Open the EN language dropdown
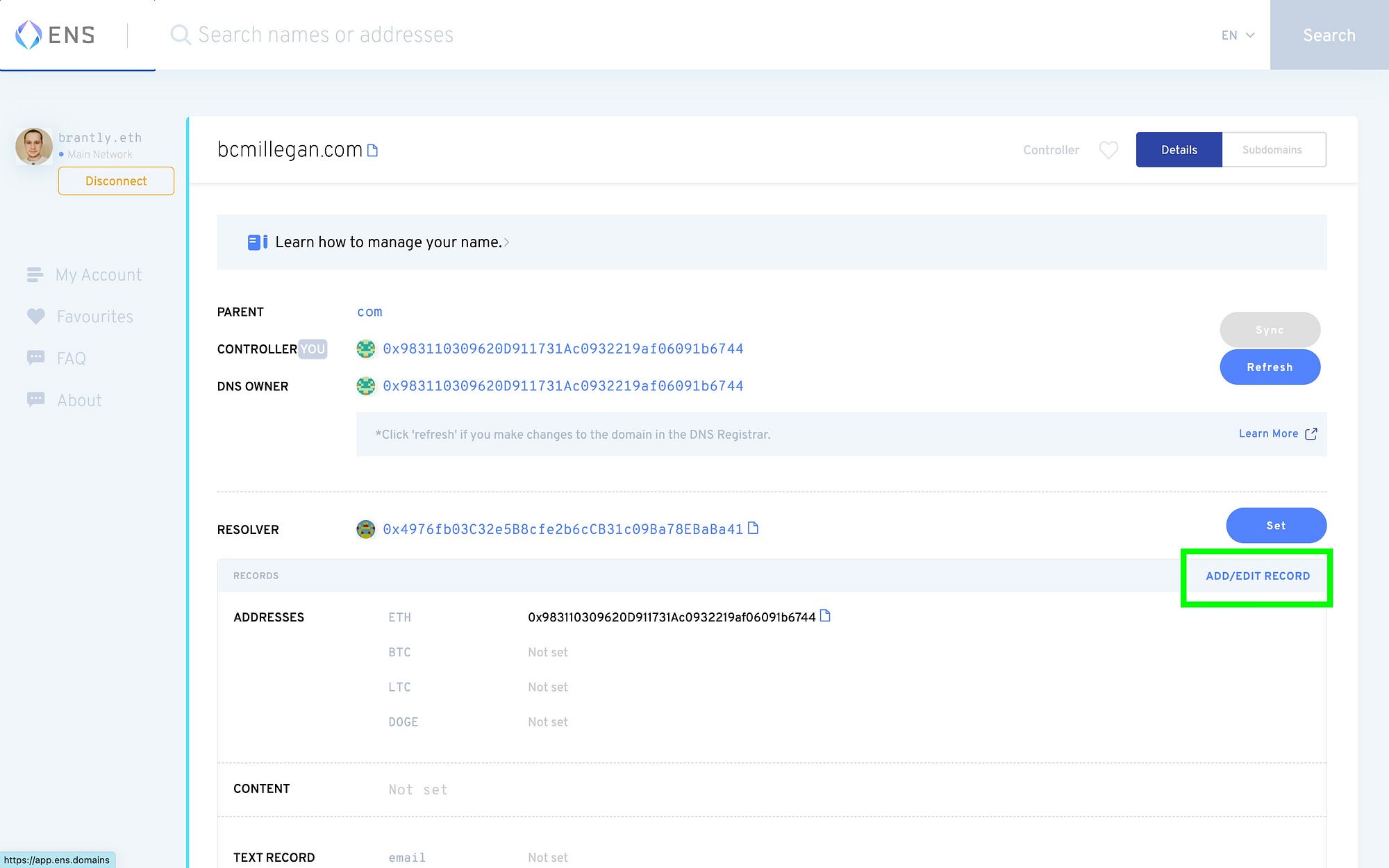1389x868 pixels. pyautogui.click(x=1238, y=35)
